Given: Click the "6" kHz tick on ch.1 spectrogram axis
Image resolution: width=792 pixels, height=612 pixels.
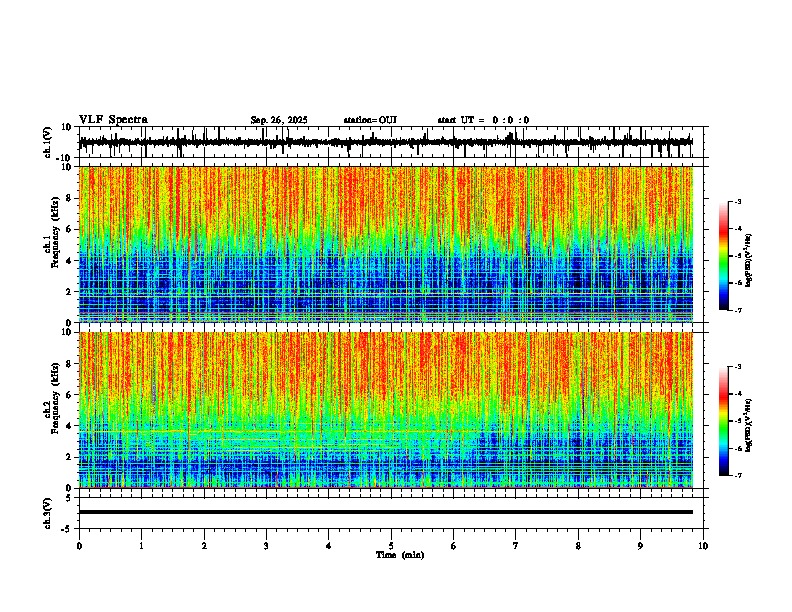Looking at the screenshot, I should click(x=71, y=229).
